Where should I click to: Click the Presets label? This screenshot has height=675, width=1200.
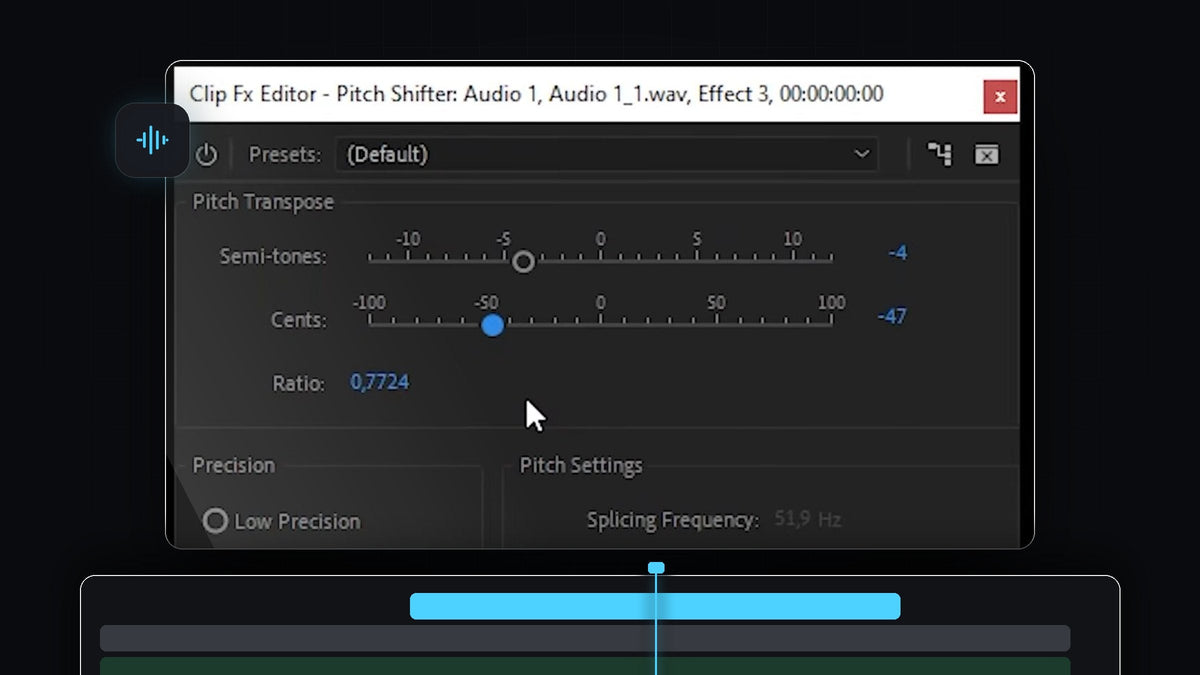coord(285,155)
